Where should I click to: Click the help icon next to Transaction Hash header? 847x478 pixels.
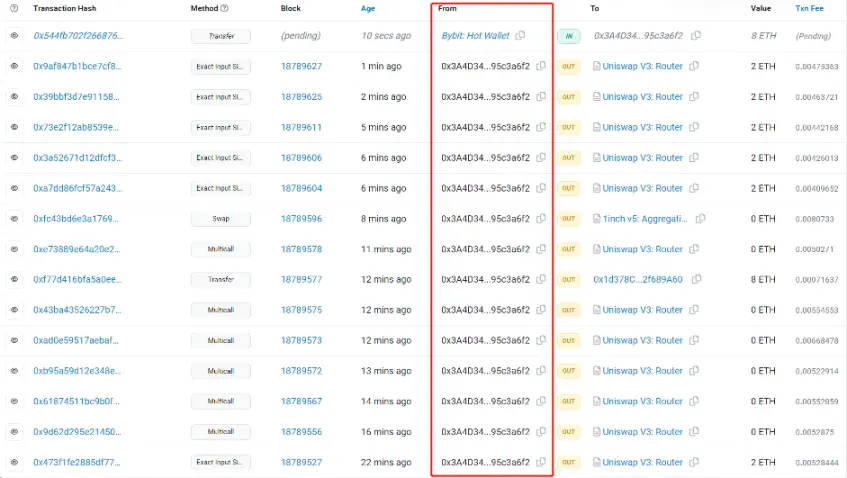tap(15, 8)
